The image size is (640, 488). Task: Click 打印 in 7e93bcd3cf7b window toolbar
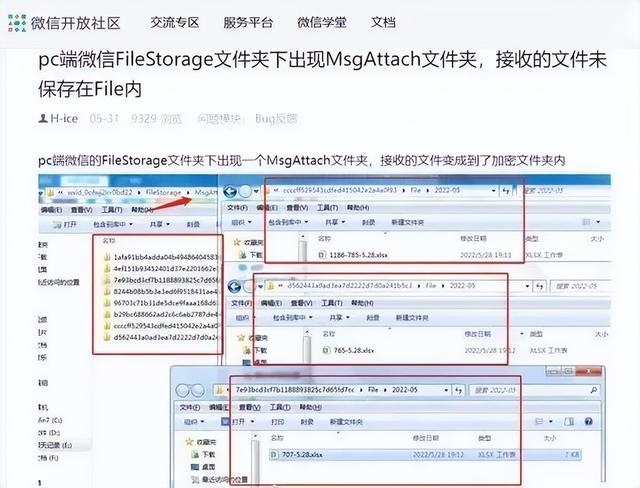277,421
